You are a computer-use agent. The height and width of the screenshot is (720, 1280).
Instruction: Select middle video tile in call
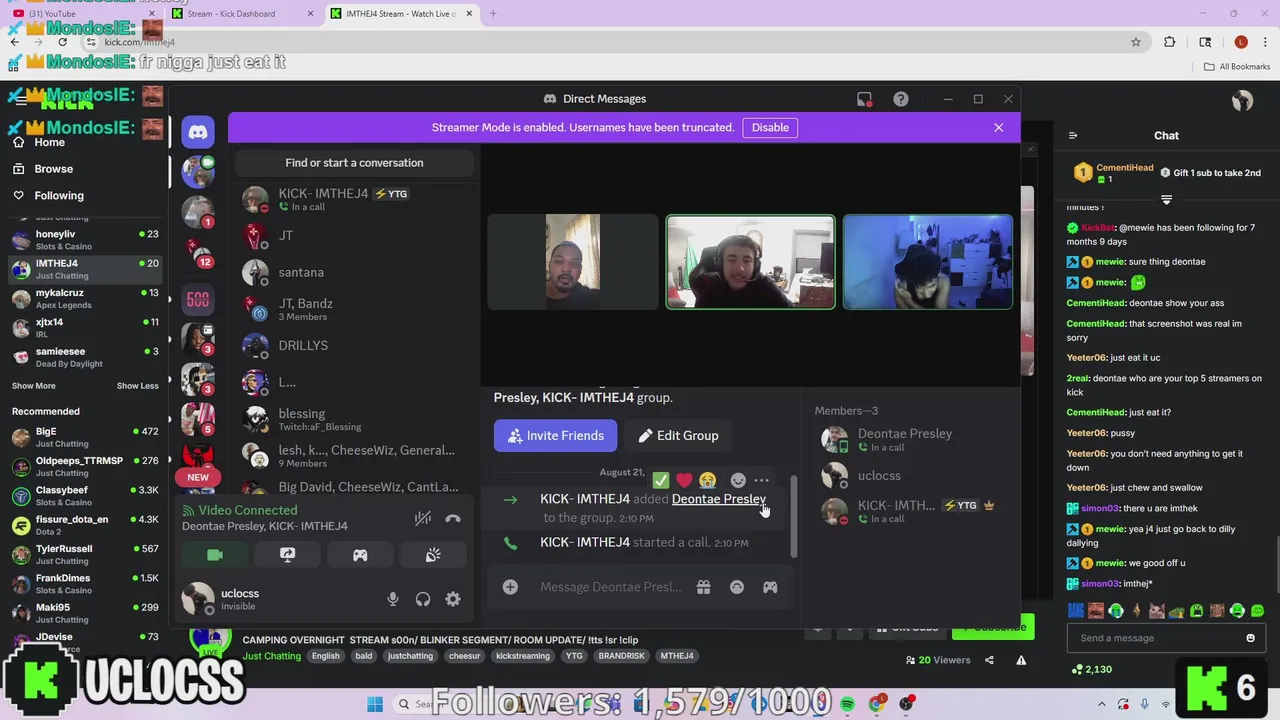[x=750, y=262]
